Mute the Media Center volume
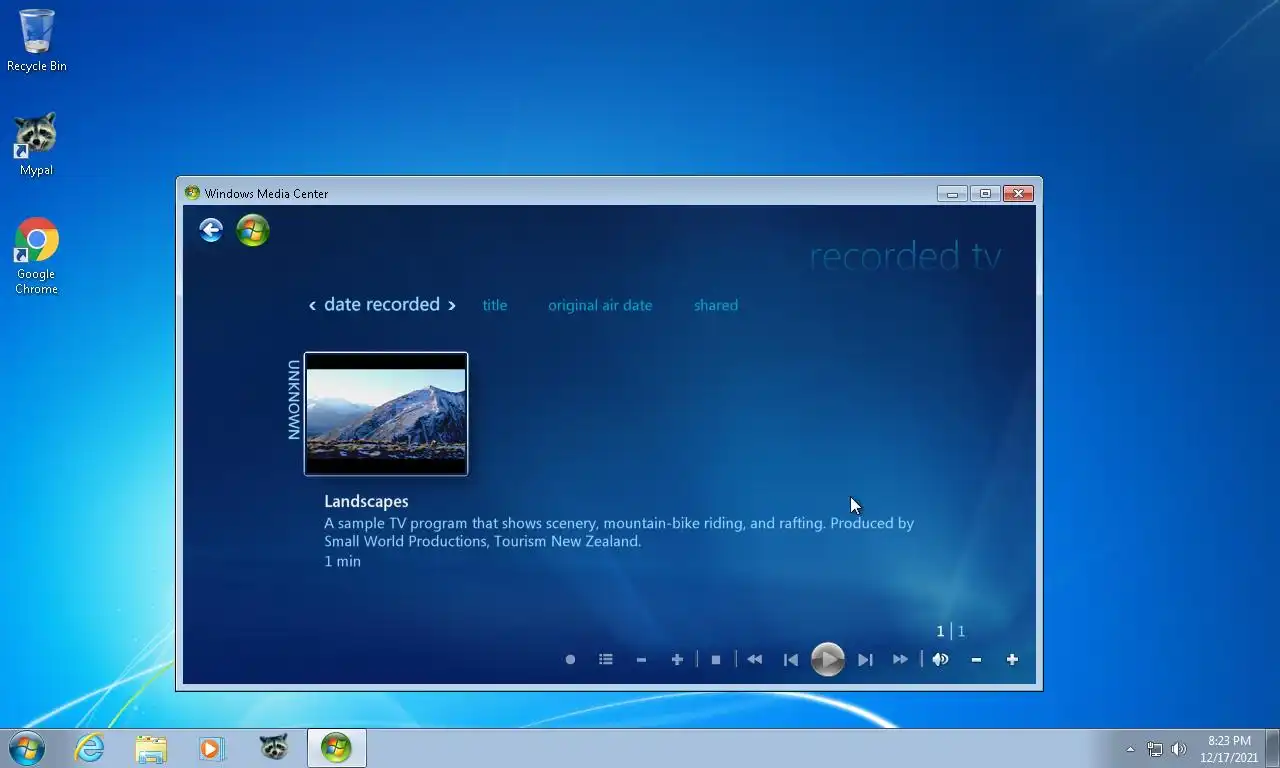1280x768 pixels. [940, 660]
